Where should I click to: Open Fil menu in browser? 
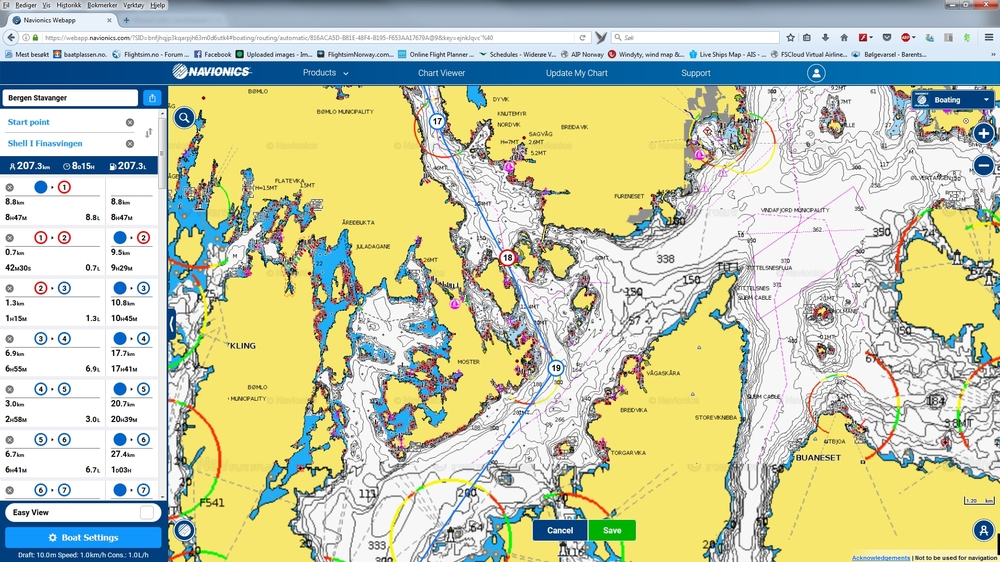pos(6,5)
